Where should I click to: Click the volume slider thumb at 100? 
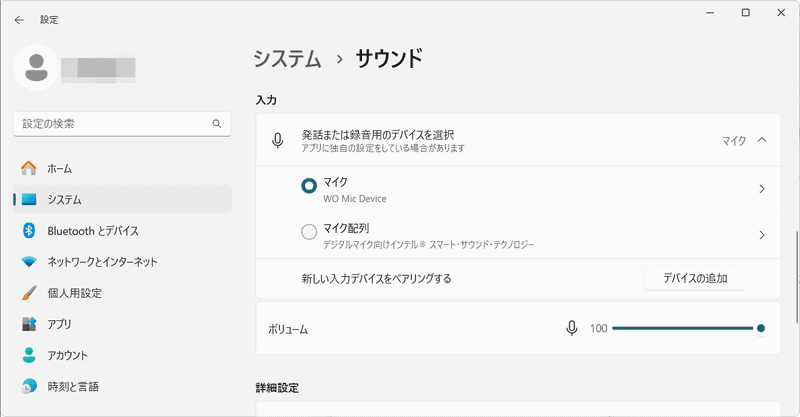[761, 328]
